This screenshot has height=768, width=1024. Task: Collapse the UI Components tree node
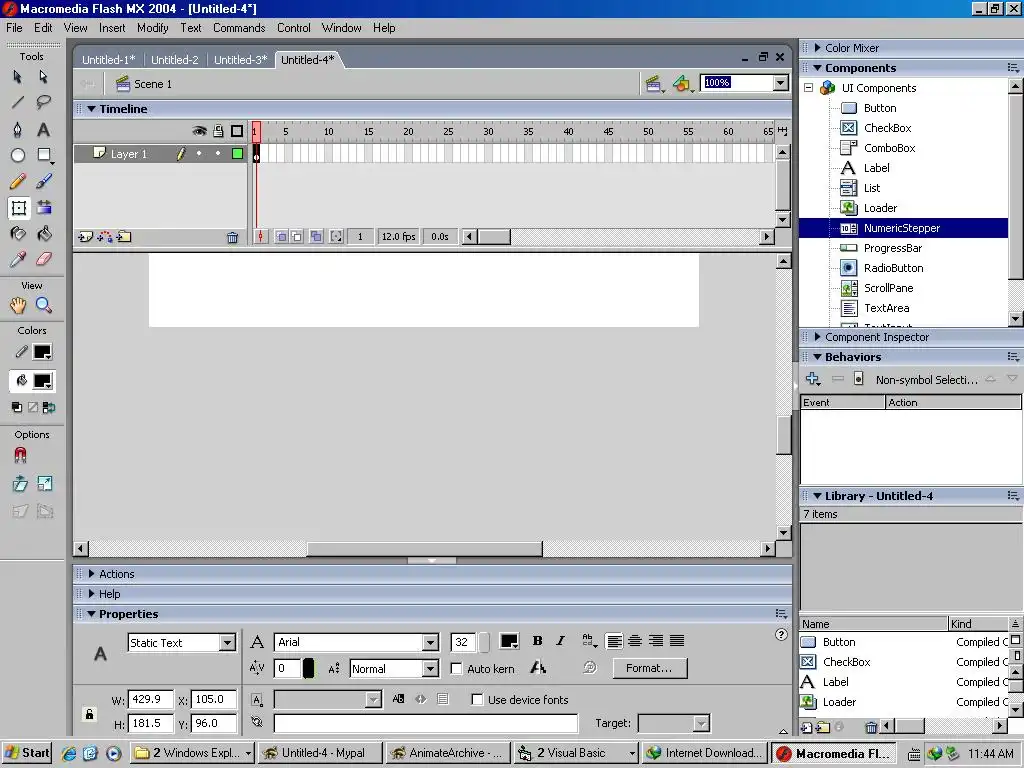808,88
